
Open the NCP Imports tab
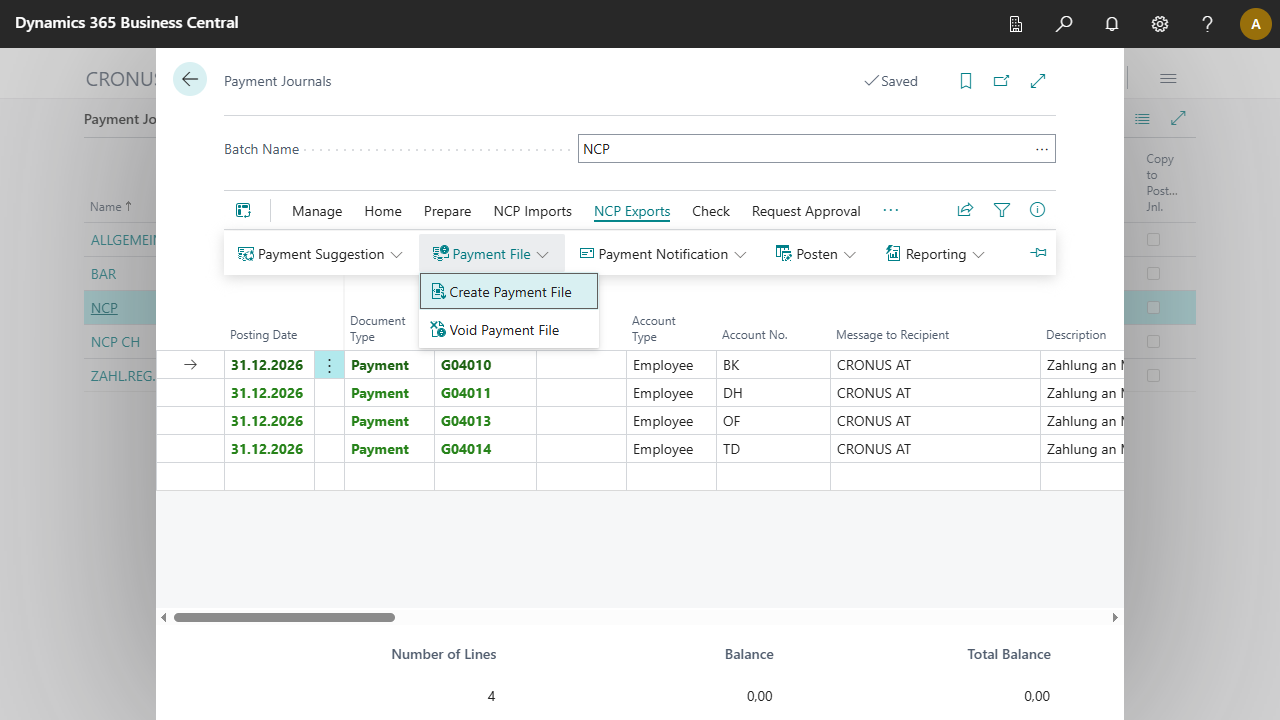pyautogui.click(x=533, y=211)
